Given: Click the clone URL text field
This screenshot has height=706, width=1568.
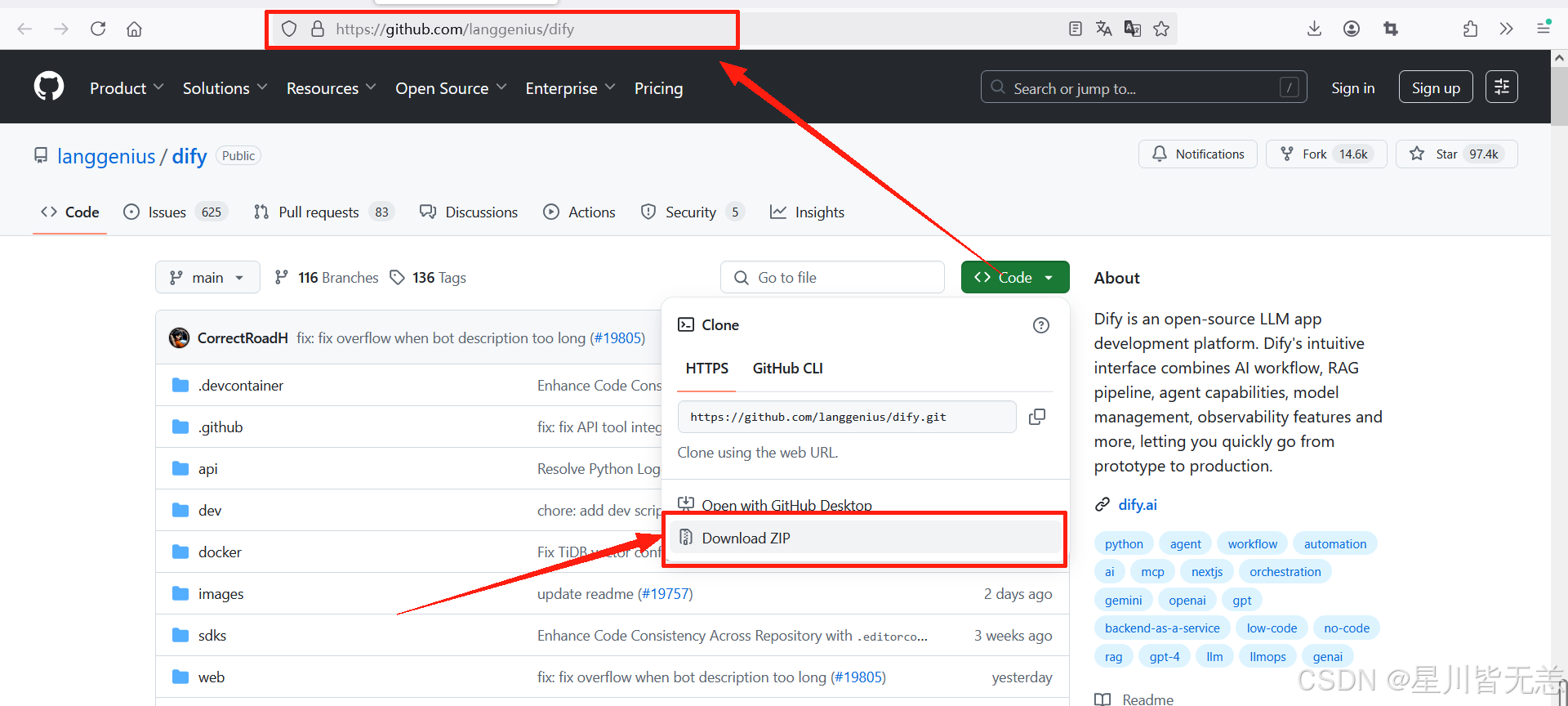Looking at the screenshot, I should [x=847, y=417].
